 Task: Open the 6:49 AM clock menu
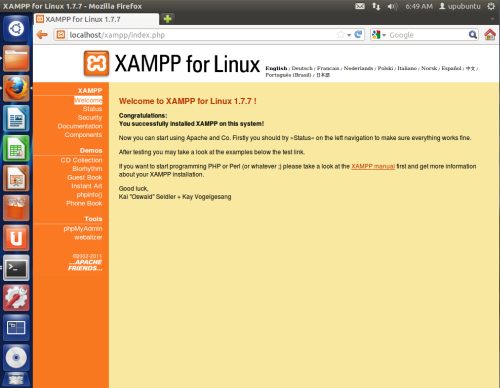pyautogui.click(x=419, y=6)
